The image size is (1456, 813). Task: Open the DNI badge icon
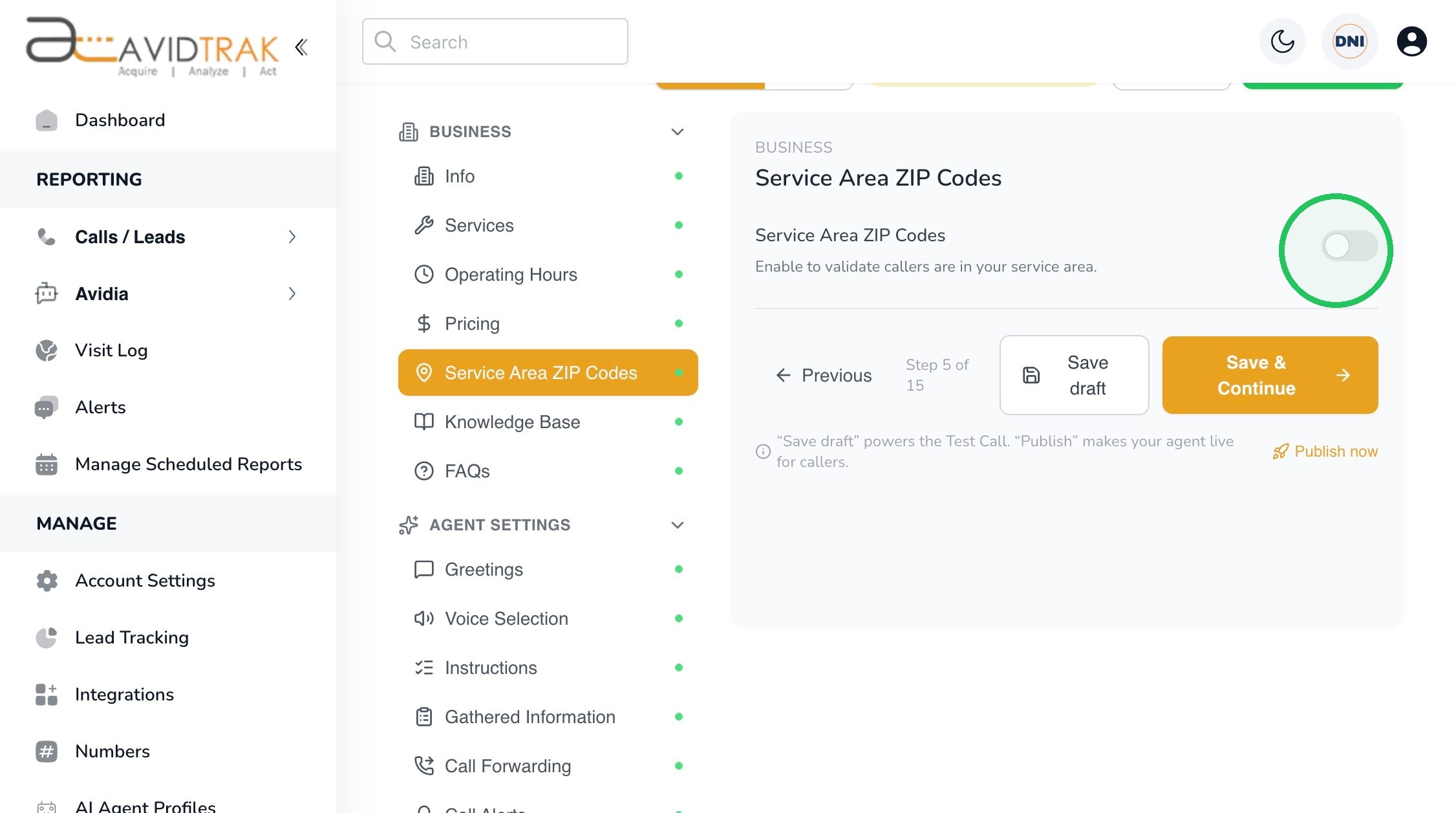coord(1349,41)
